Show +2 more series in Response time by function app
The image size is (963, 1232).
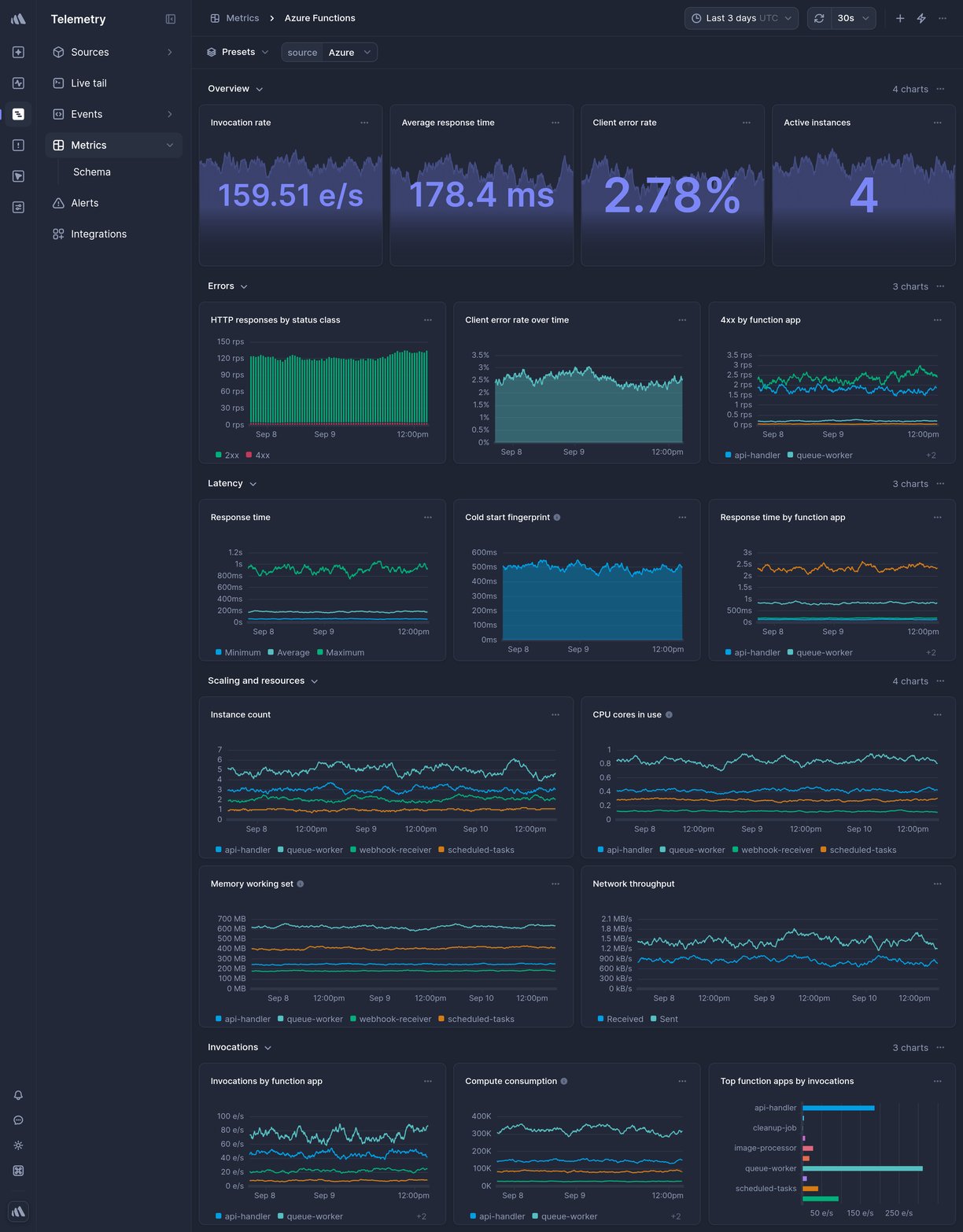[x=931, y=653]
